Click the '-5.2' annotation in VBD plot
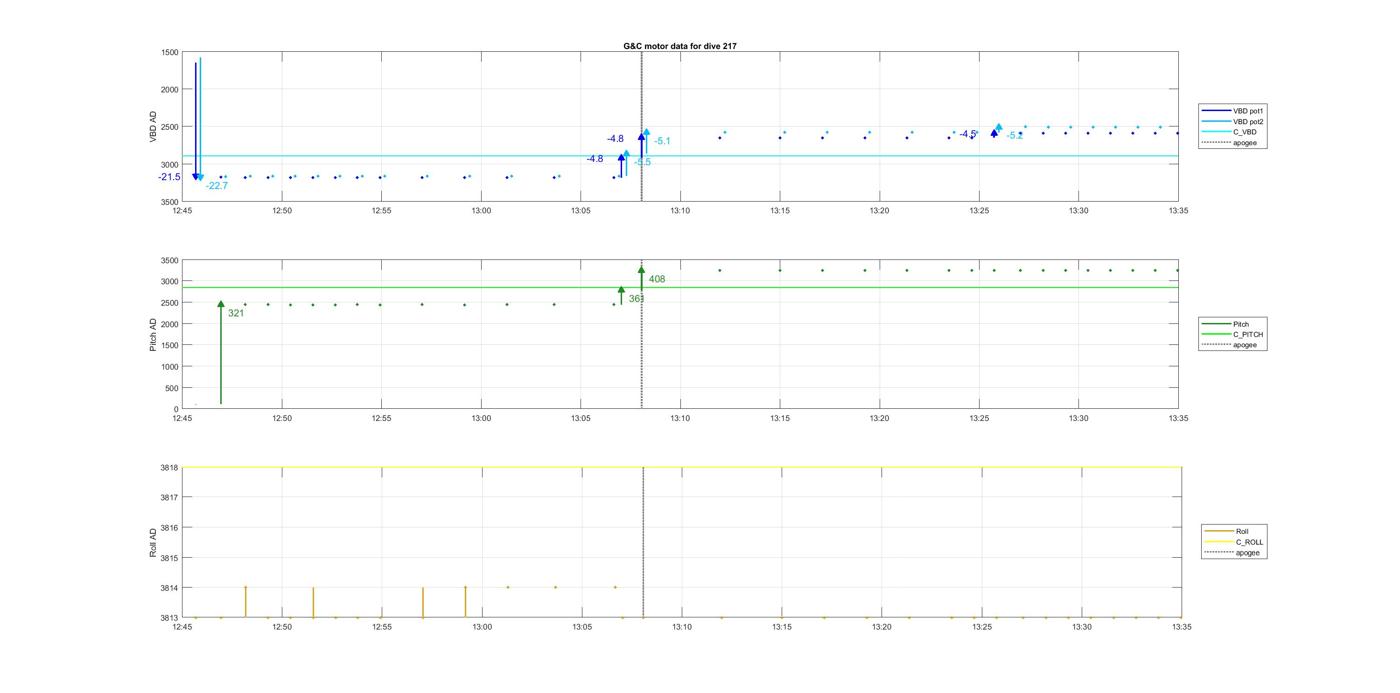 pos(1015,136)
